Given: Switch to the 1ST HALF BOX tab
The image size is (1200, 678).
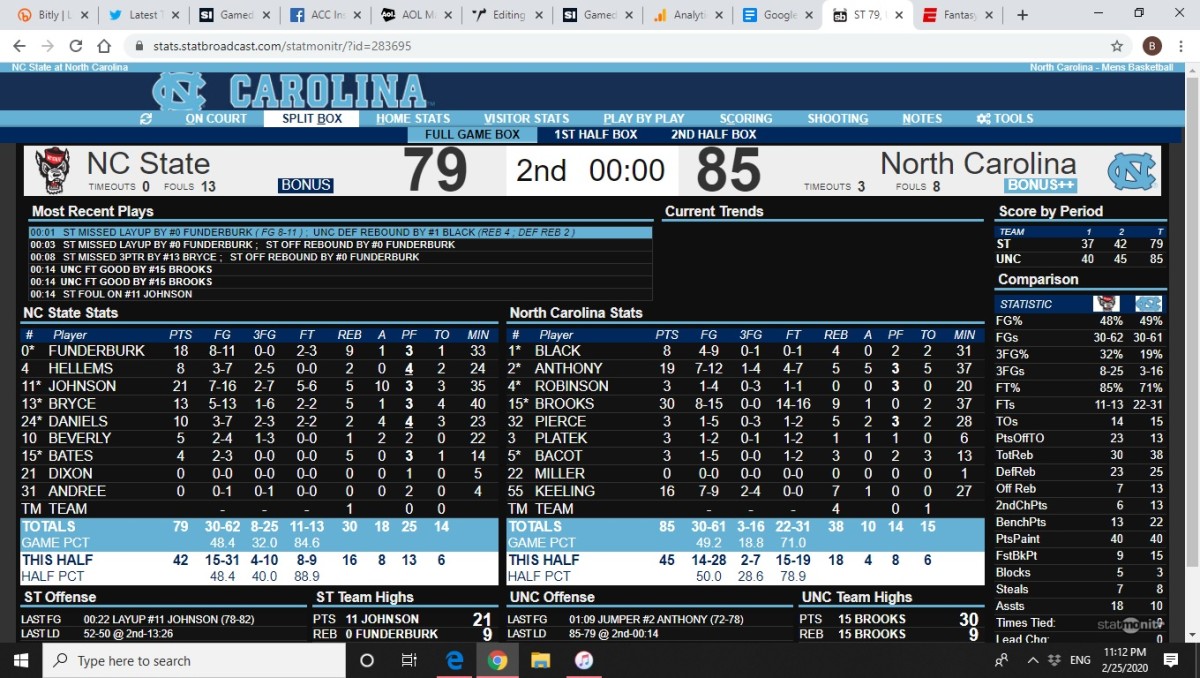Looking at the screenshot, I should click(594, 134).
